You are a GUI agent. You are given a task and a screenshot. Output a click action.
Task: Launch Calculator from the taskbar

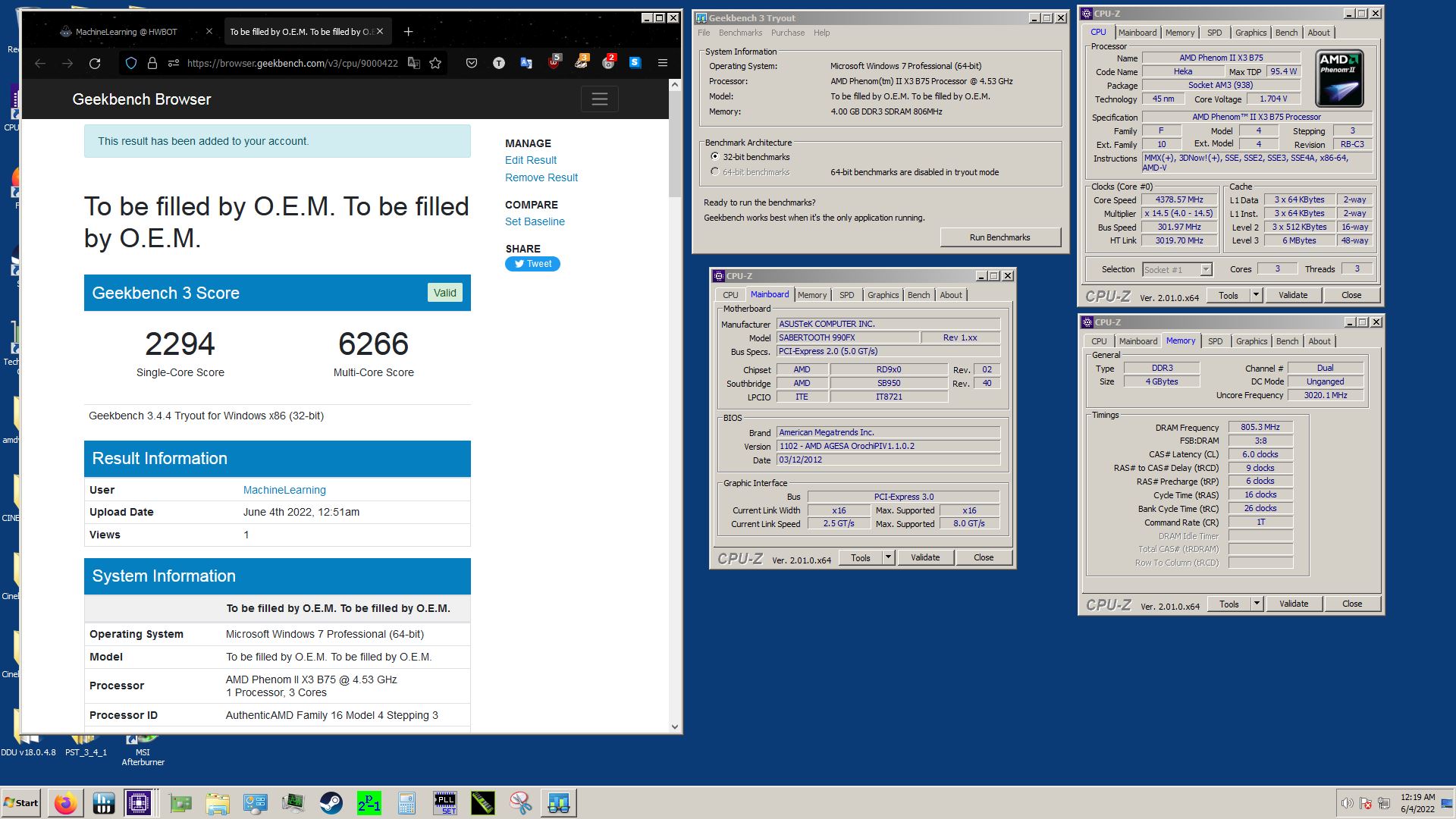click(407, 803)
